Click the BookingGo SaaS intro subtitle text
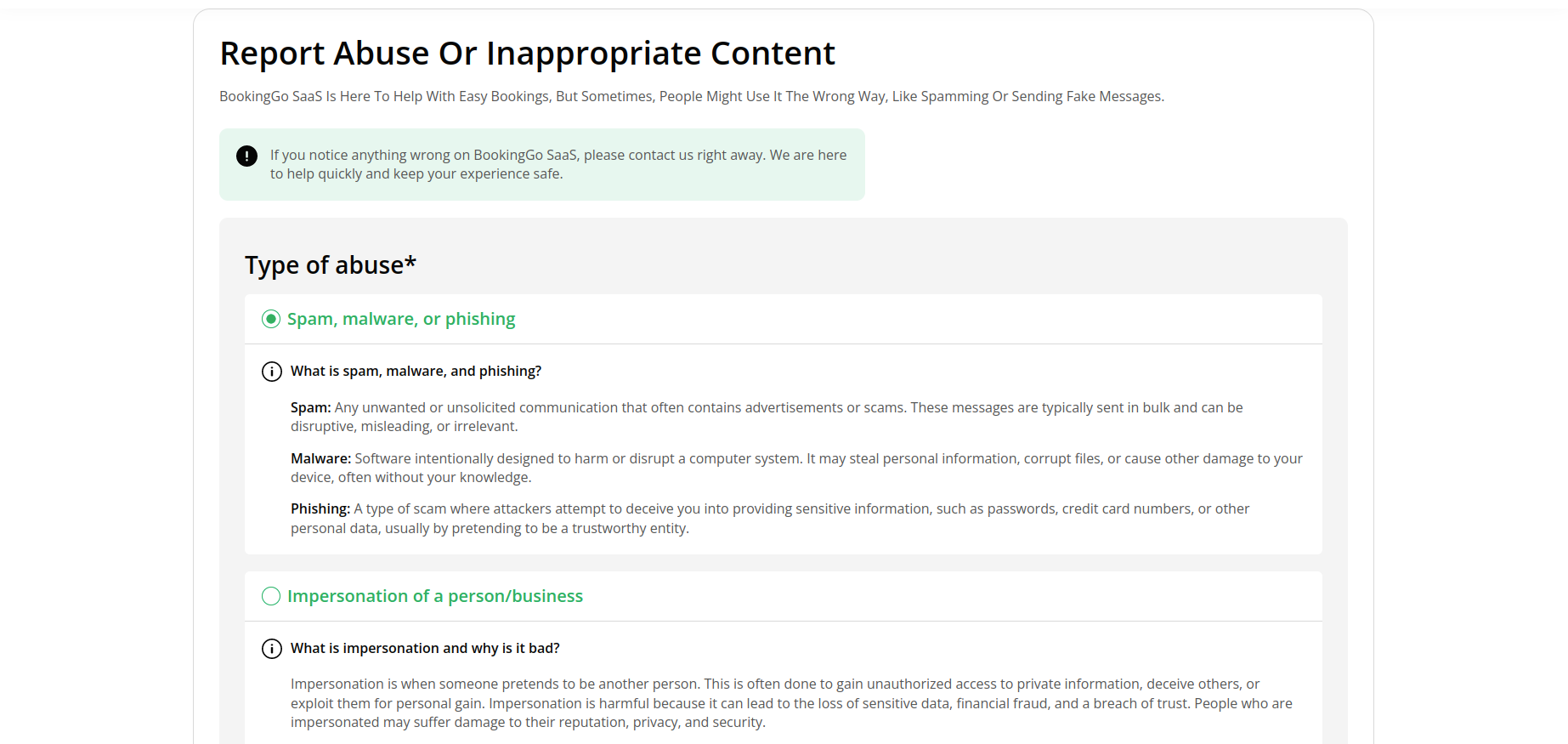 tap(692, 97)
